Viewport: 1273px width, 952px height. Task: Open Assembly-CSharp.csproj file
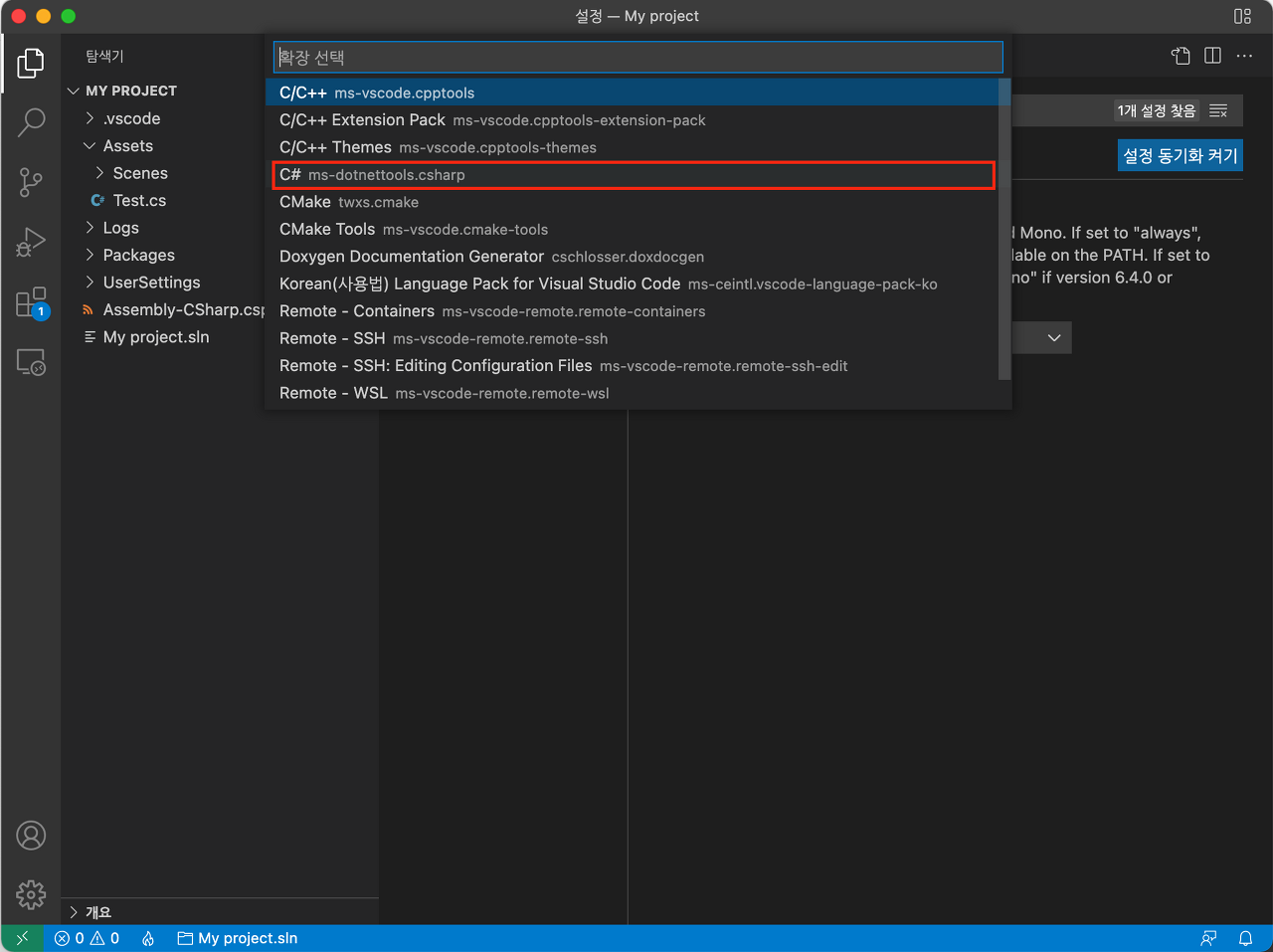point(183,309)
